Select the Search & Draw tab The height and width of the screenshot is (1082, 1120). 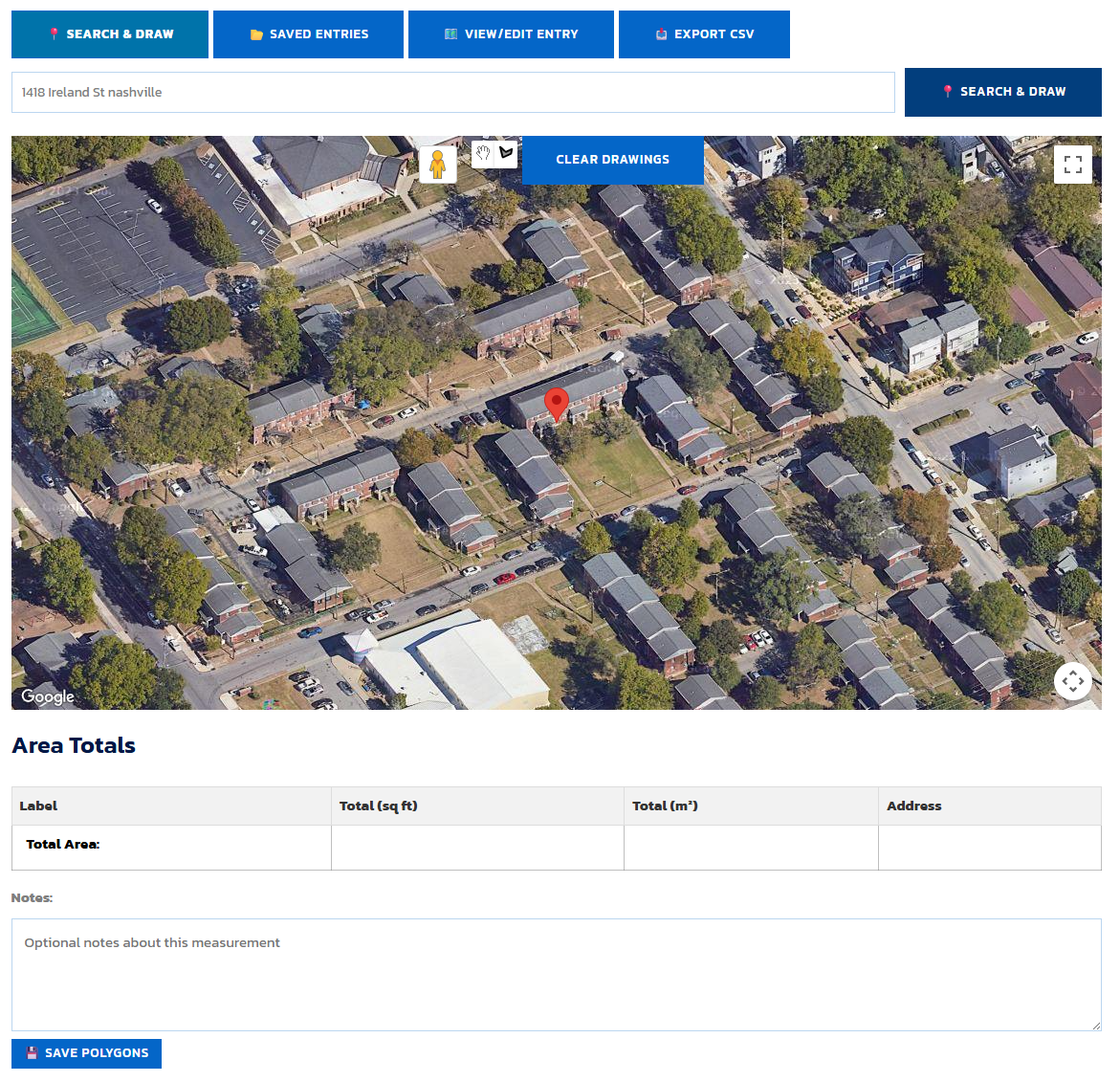click(110, 34)
